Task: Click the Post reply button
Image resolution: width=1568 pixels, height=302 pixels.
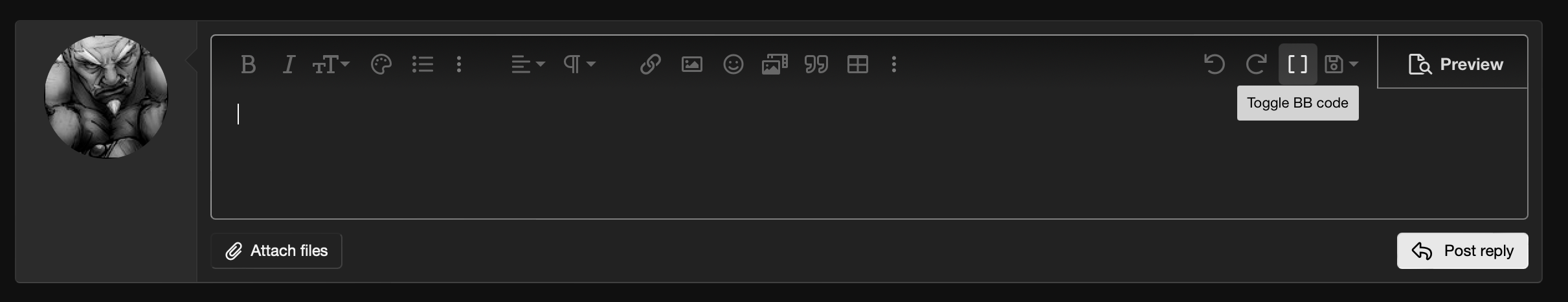Action: click(1462, 251)
